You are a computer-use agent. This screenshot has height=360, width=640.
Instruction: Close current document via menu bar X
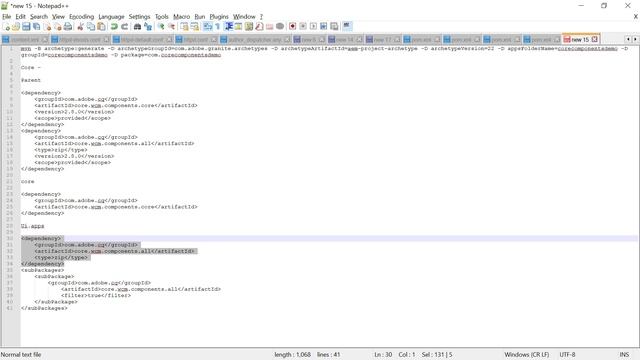636,16
